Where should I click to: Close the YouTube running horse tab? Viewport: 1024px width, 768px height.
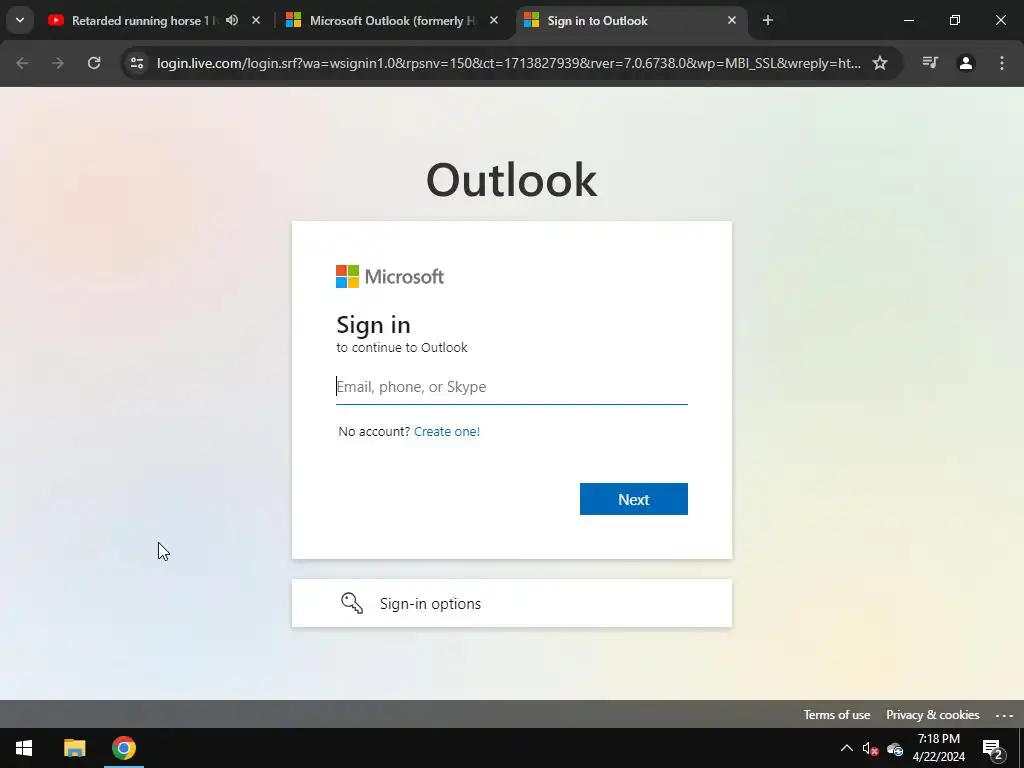[256, 20]
